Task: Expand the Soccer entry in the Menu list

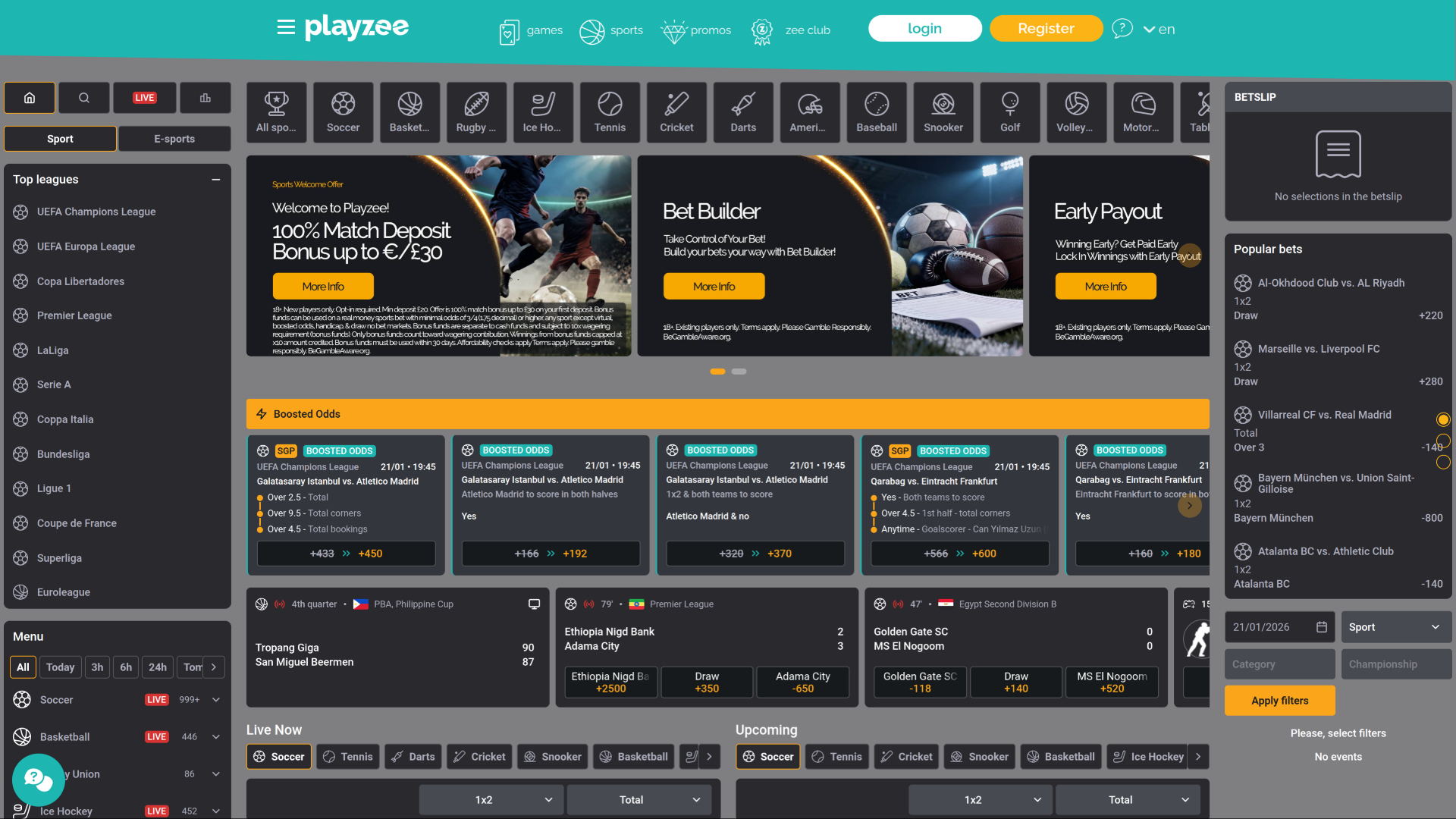Action: pyautogui.click(x=215, y=699)
